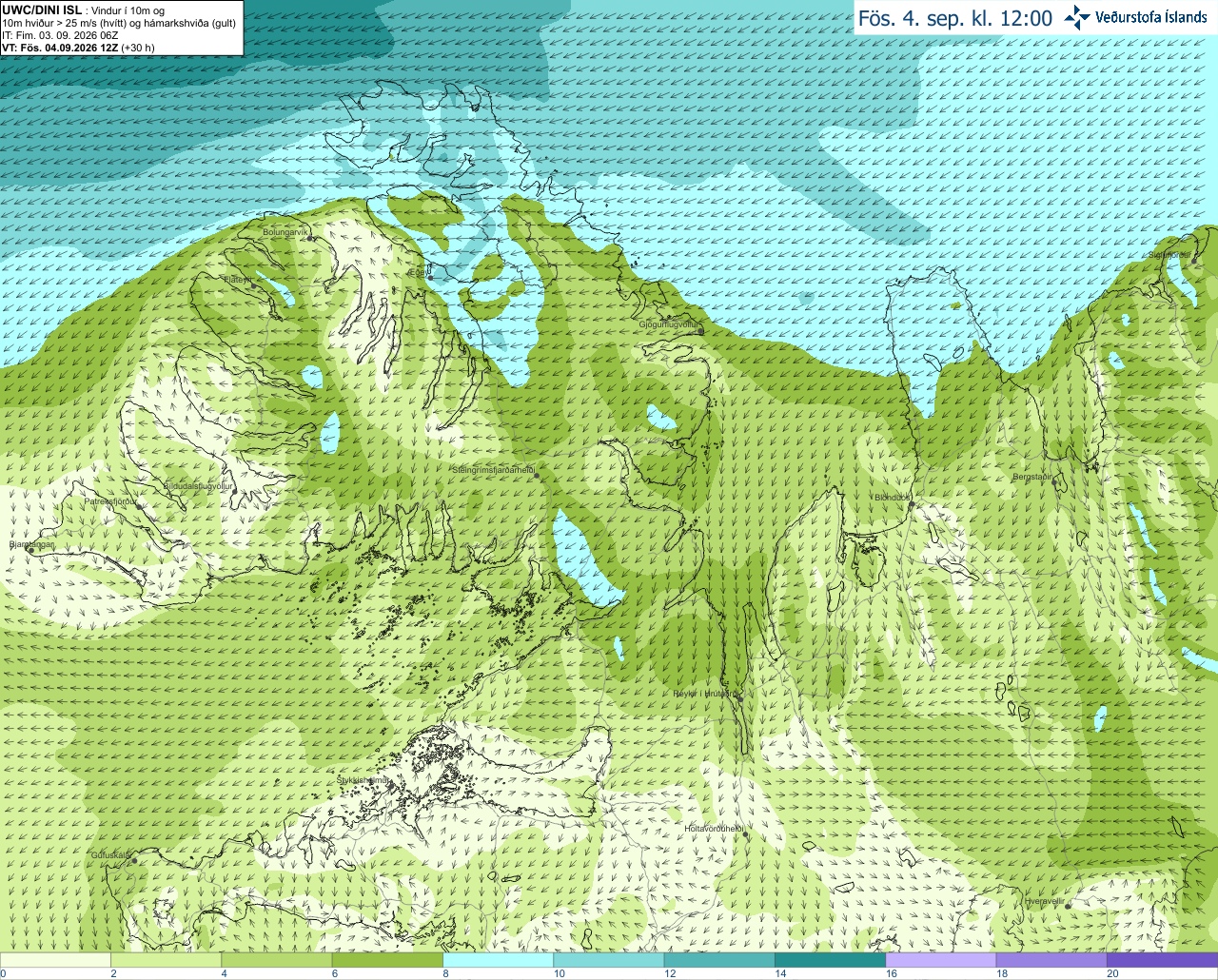Viewport: 1218px width, 980px height.
Task: Select the Steingrímsfjarðarheiði station point
Action: point(536,476)
